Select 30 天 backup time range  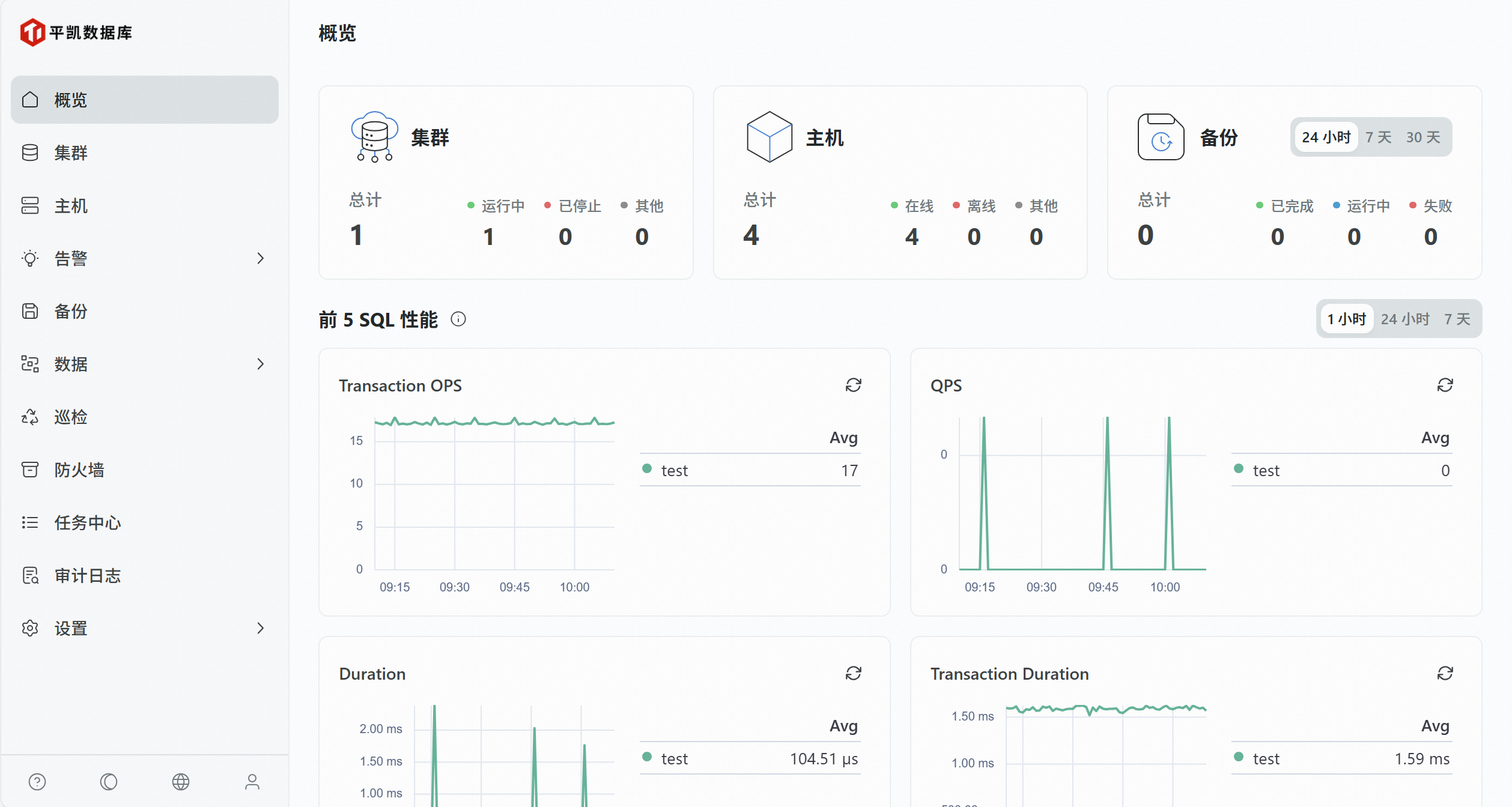1422,137
